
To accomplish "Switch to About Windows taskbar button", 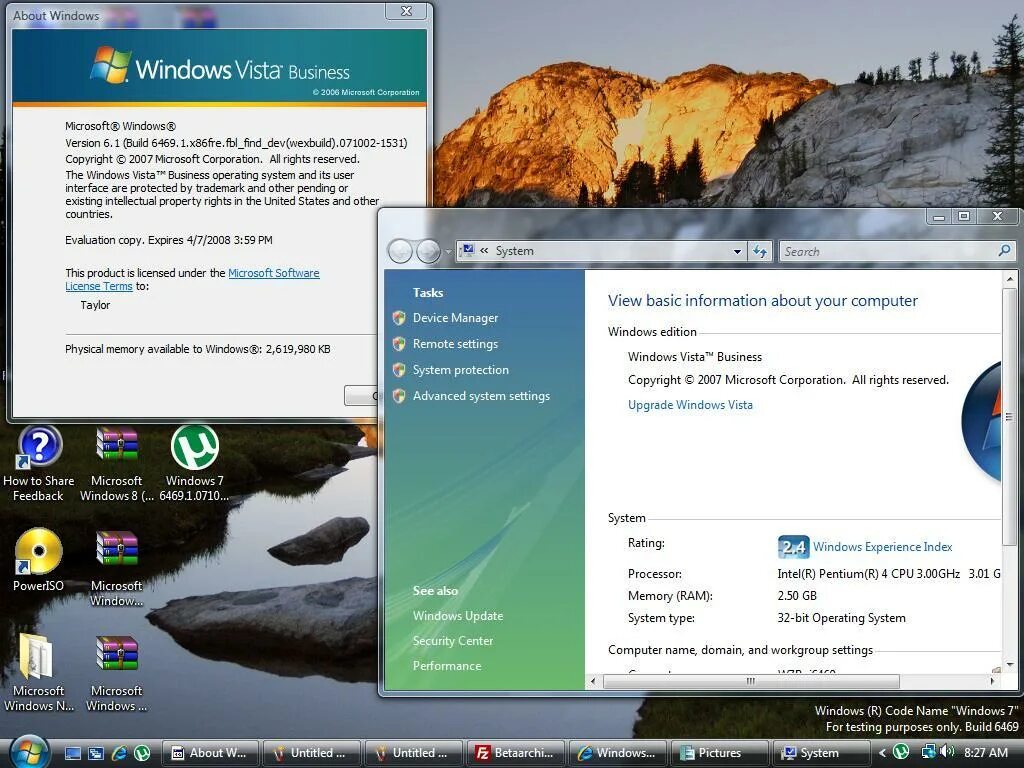I will 210,753.
